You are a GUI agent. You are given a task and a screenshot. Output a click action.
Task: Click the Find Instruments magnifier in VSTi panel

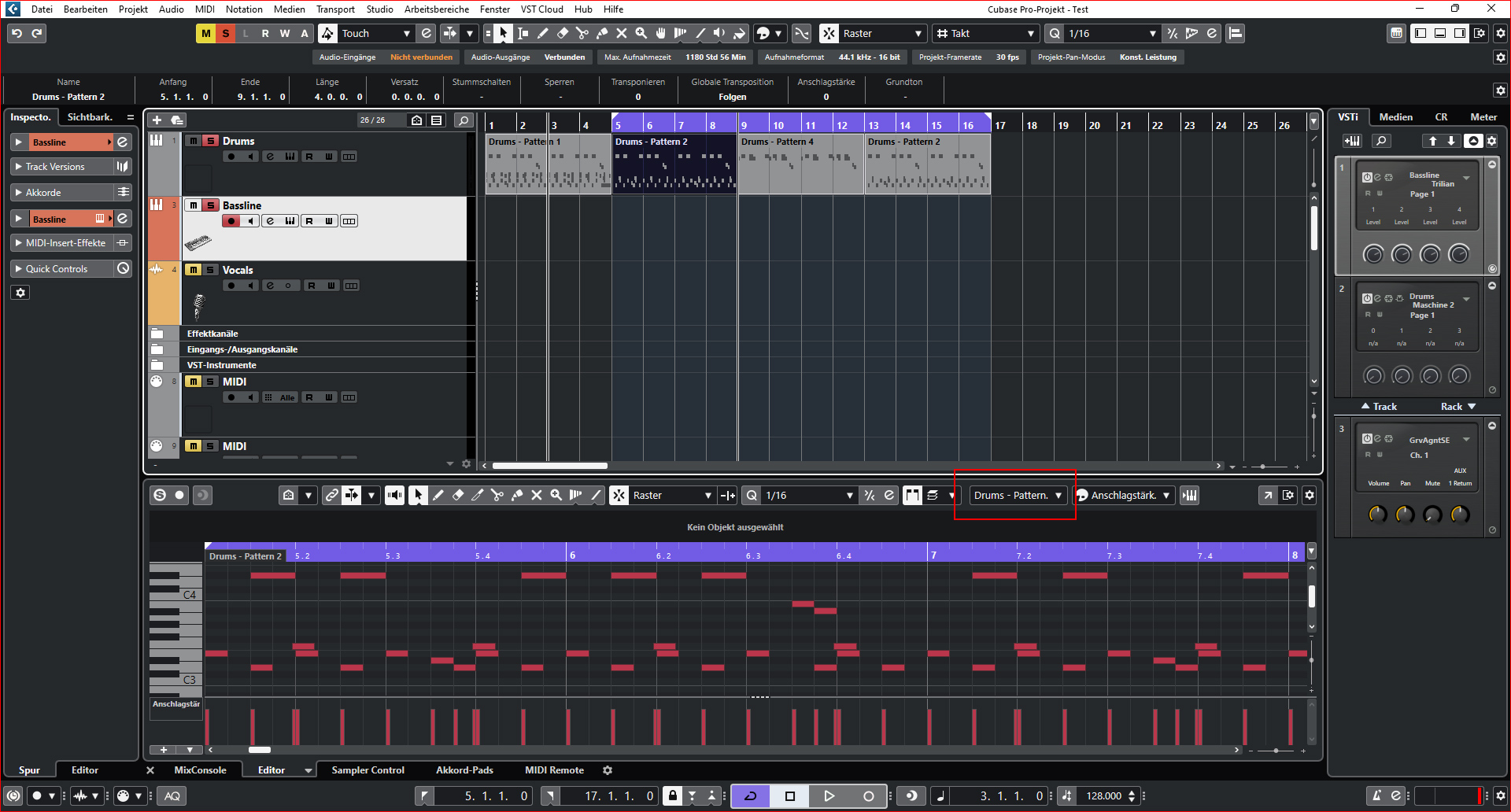1381,141
